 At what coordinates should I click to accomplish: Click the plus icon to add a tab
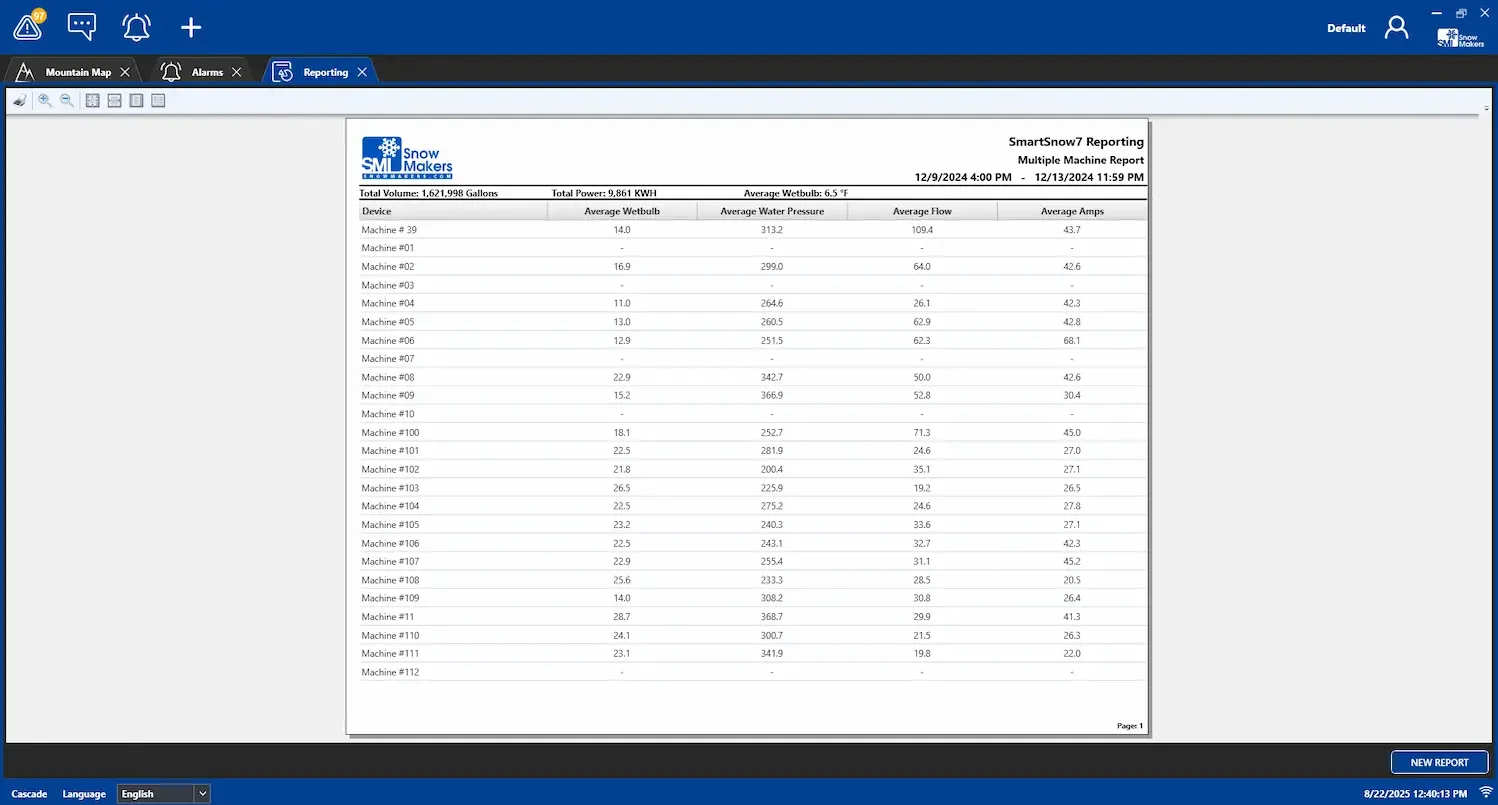190,27
